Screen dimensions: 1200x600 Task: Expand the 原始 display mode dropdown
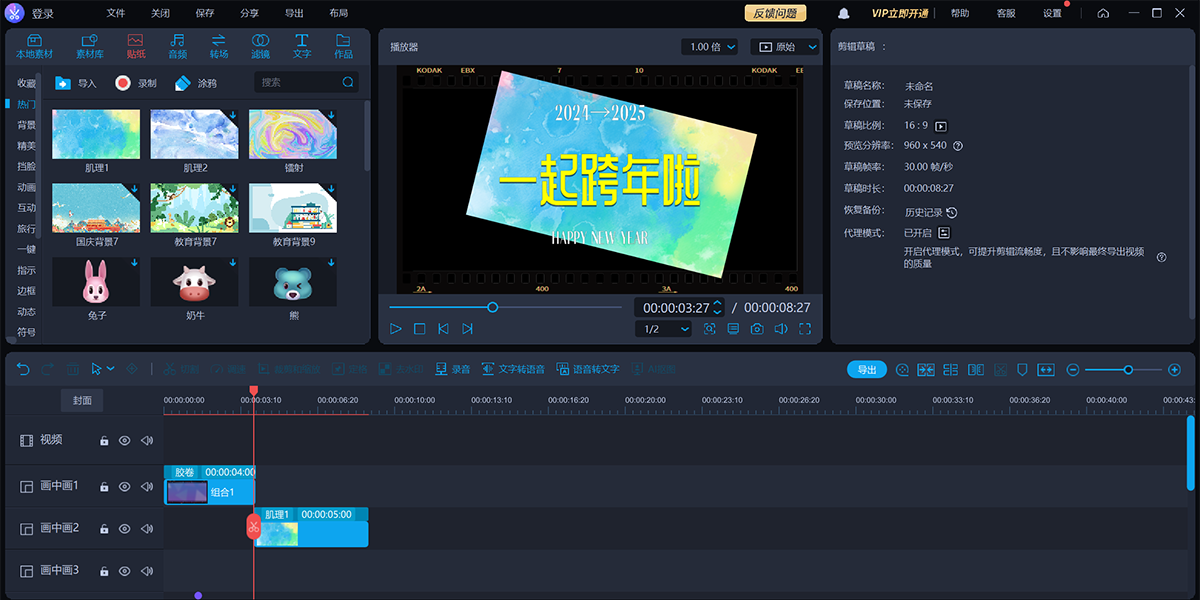[x=784, y=47]
